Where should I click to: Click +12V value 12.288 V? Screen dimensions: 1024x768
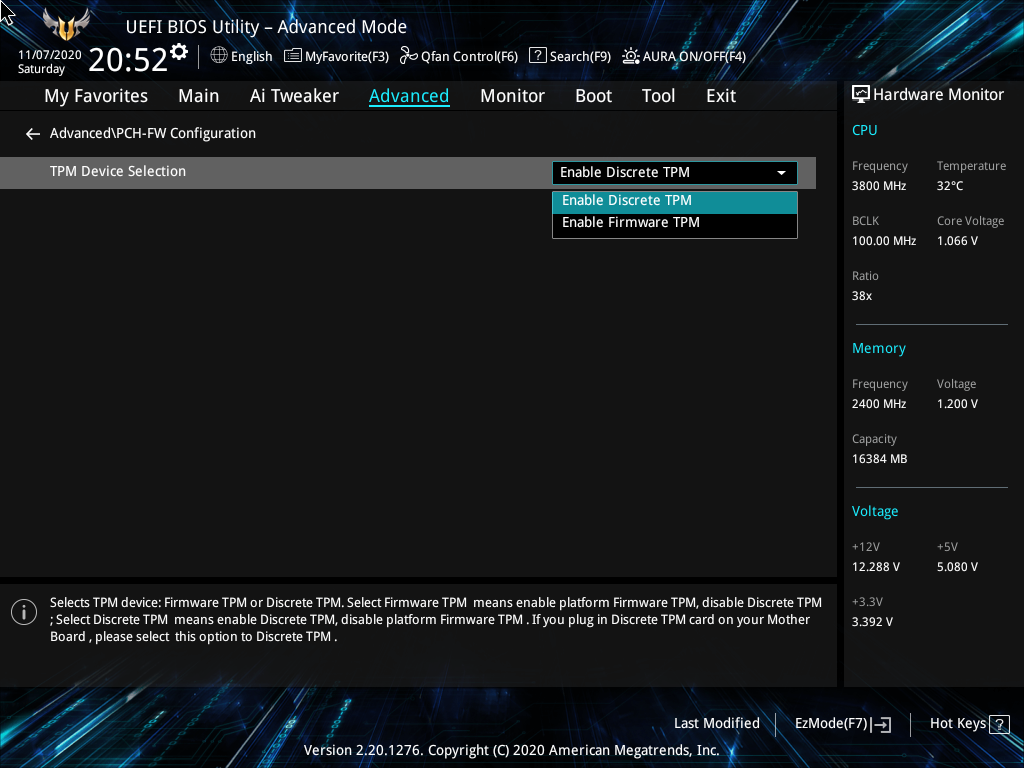point(876,567)
